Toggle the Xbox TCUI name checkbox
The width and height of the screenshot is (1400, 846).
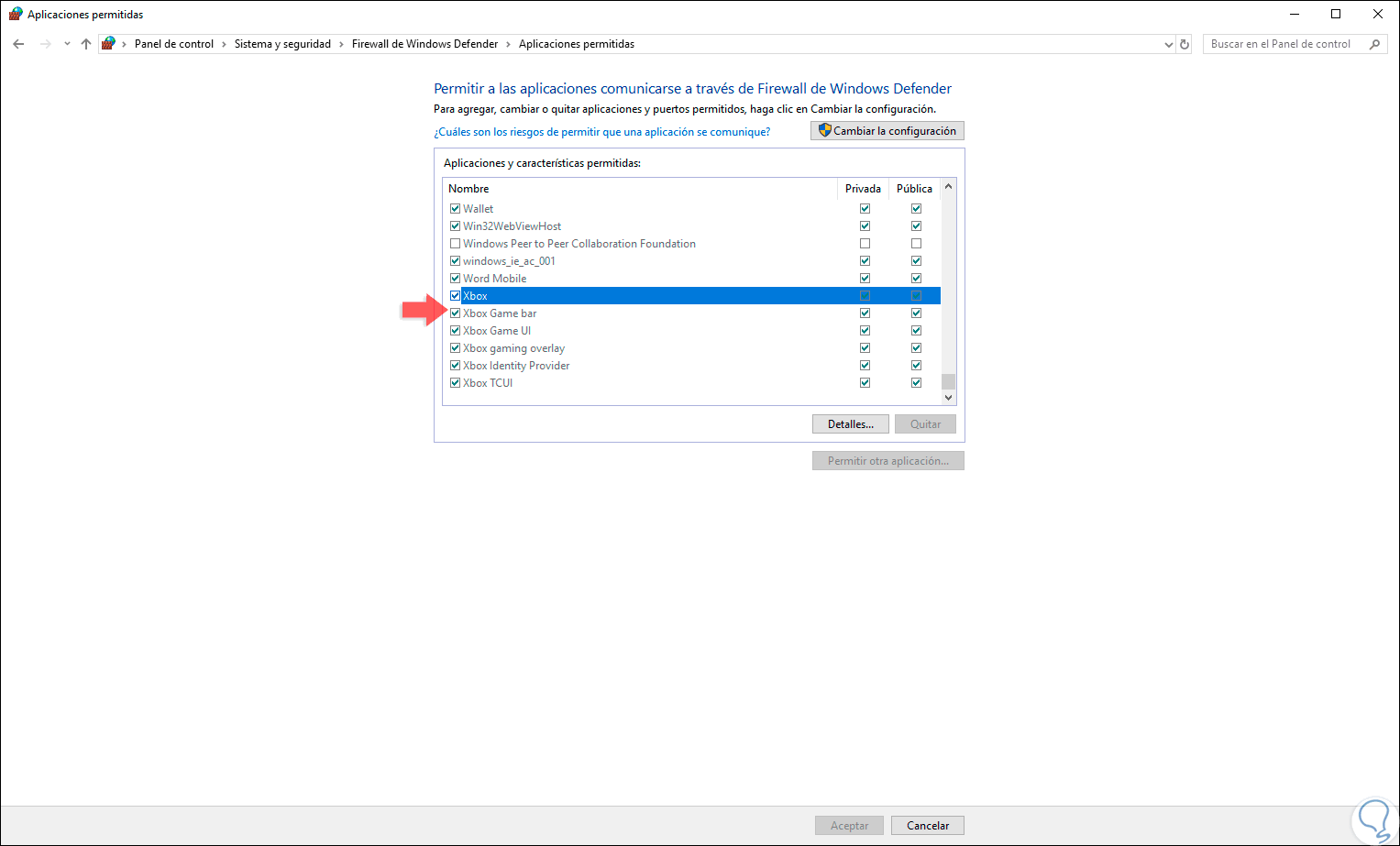click(455, 383)
